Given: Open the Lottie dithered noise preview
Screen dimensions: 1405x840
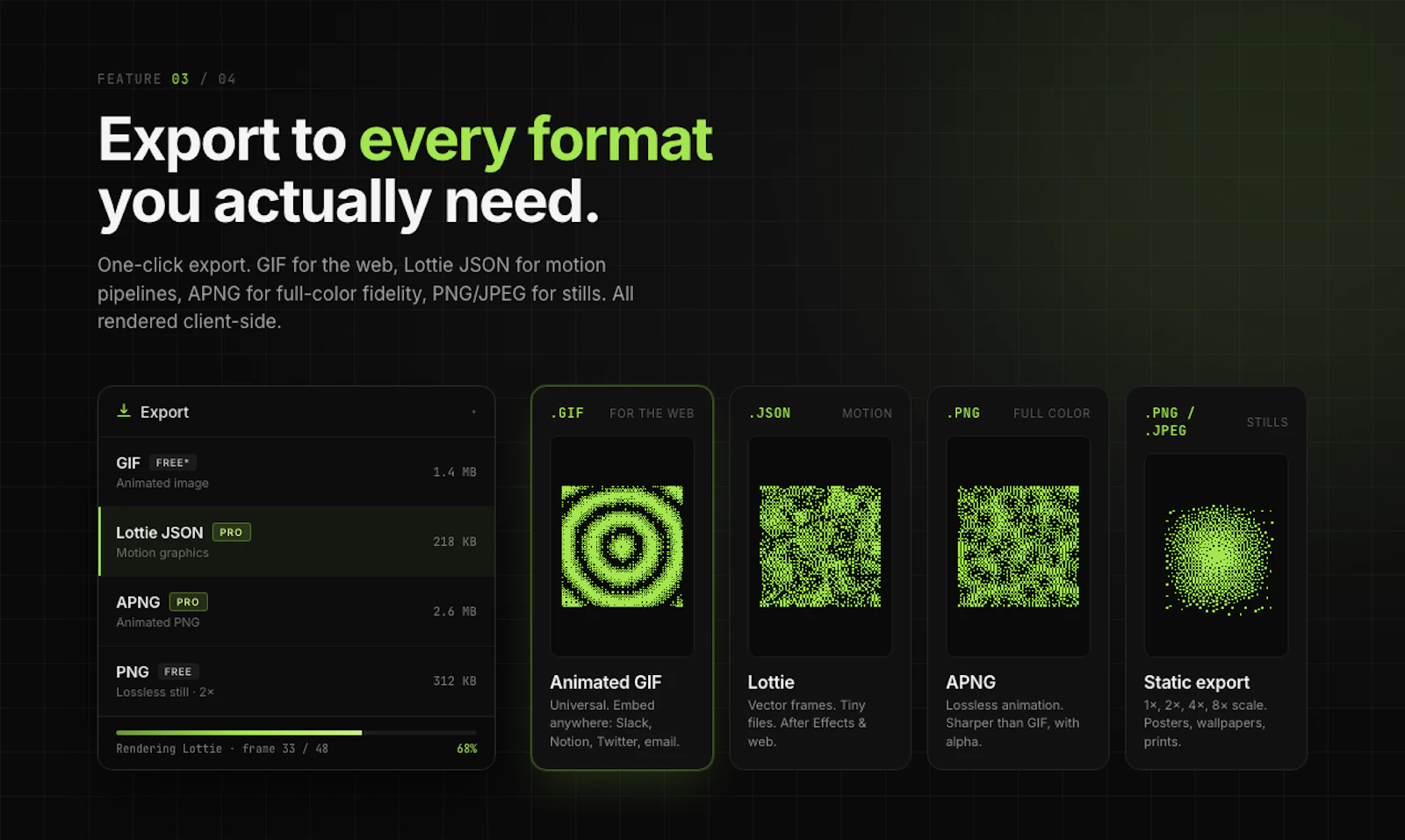Looking at the screenshot, I should tap(820, 546).
